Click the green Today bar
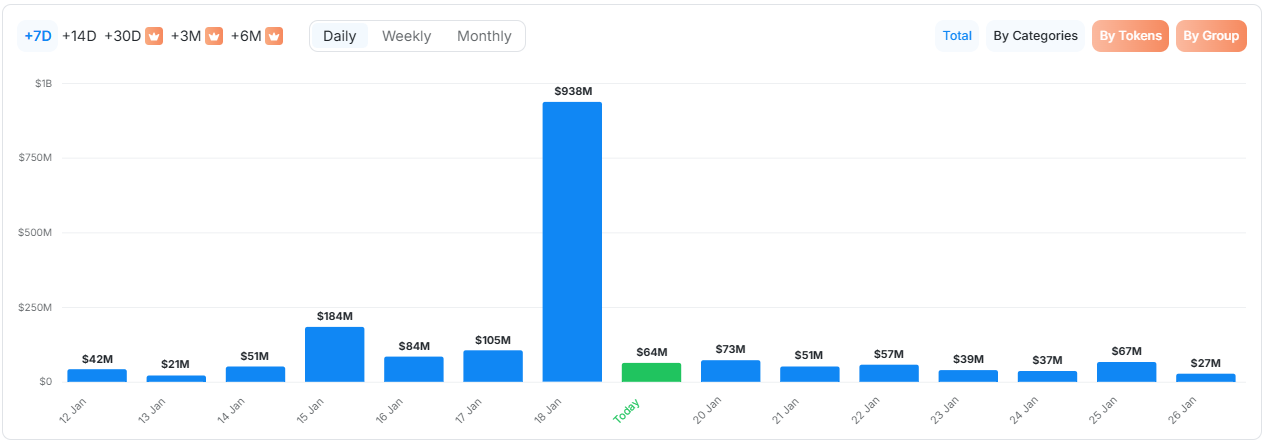The height and width of the screenshot is (446, 1266). pyautogui.click(x=651, y=372)
